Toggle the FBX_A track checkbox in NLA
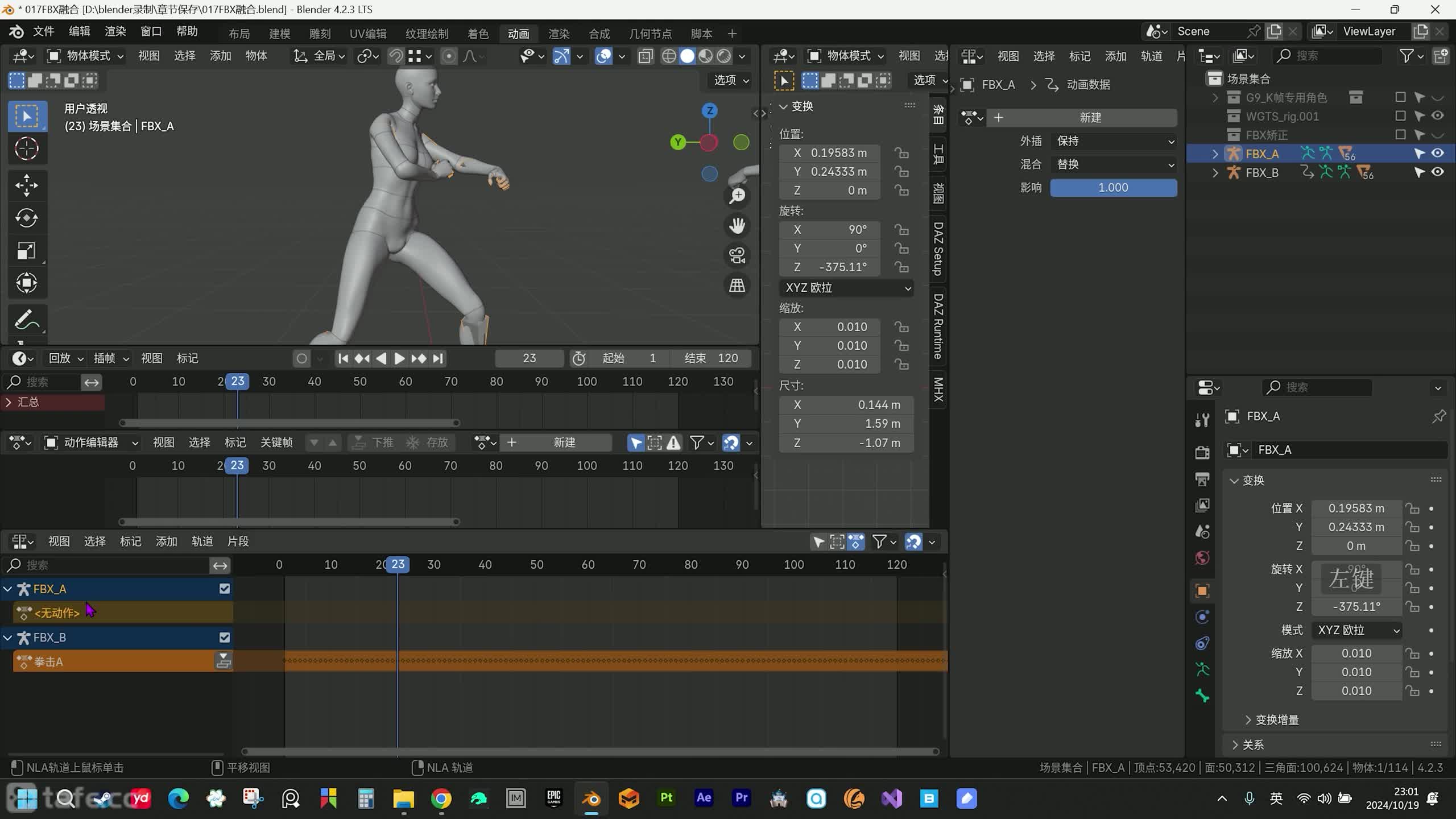The image size is (1456, 819). [225, 589]
